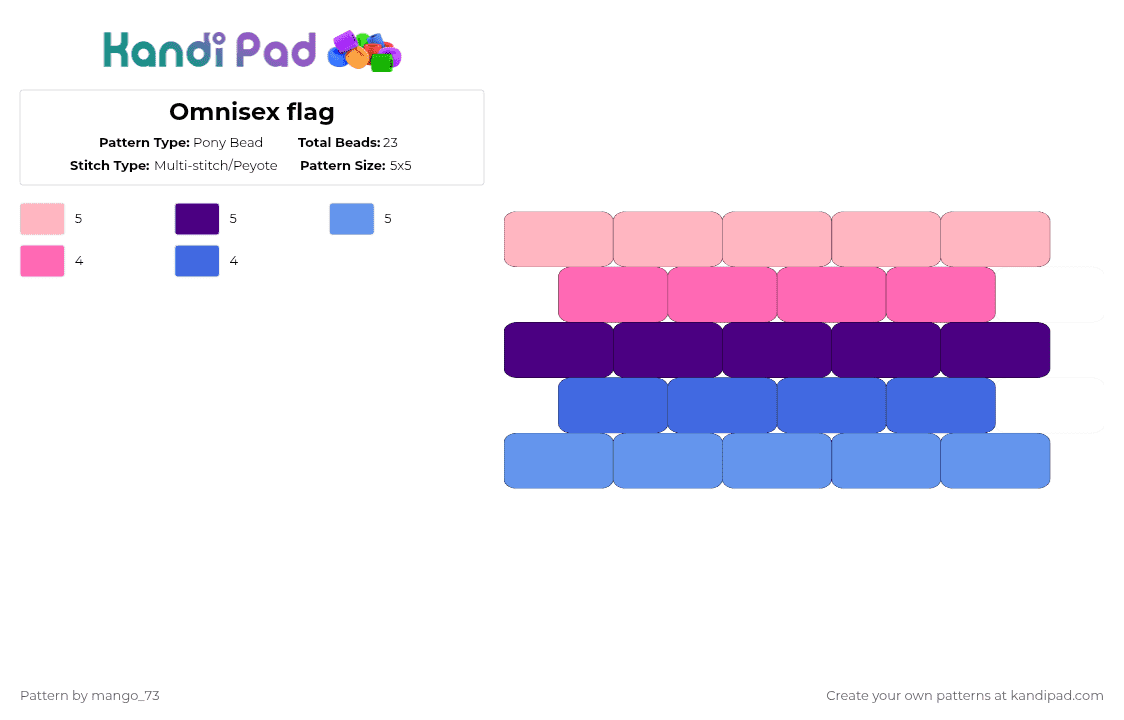This screenshot has height=720, width=1124.
Task: Click the count '5' beside light pink swatch
Action: [x=78, y=219]
